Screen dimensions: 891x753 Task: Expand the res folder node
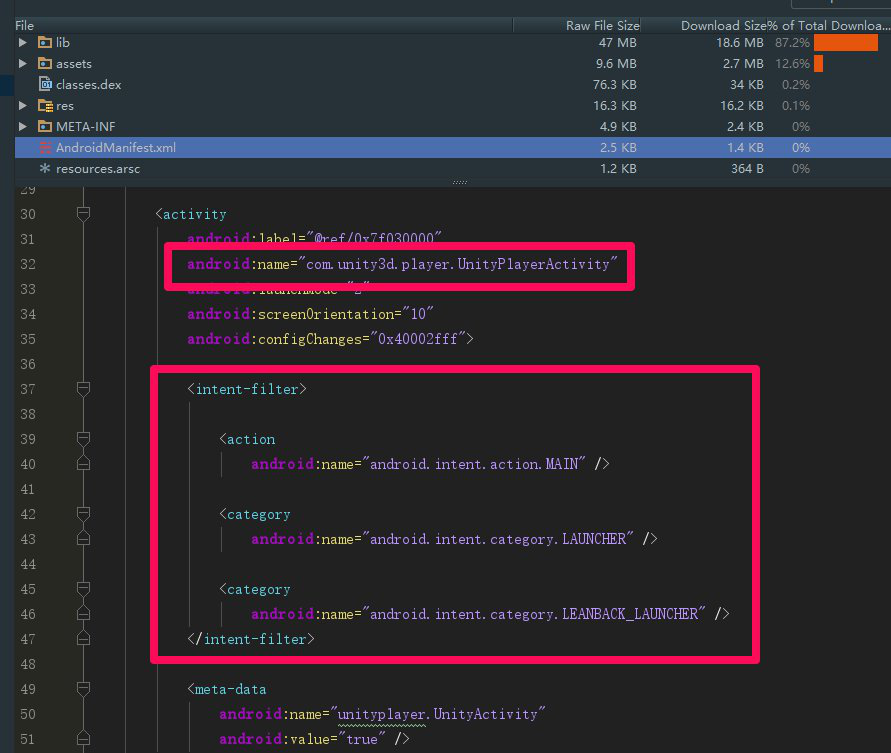click(x=24, y=105)
